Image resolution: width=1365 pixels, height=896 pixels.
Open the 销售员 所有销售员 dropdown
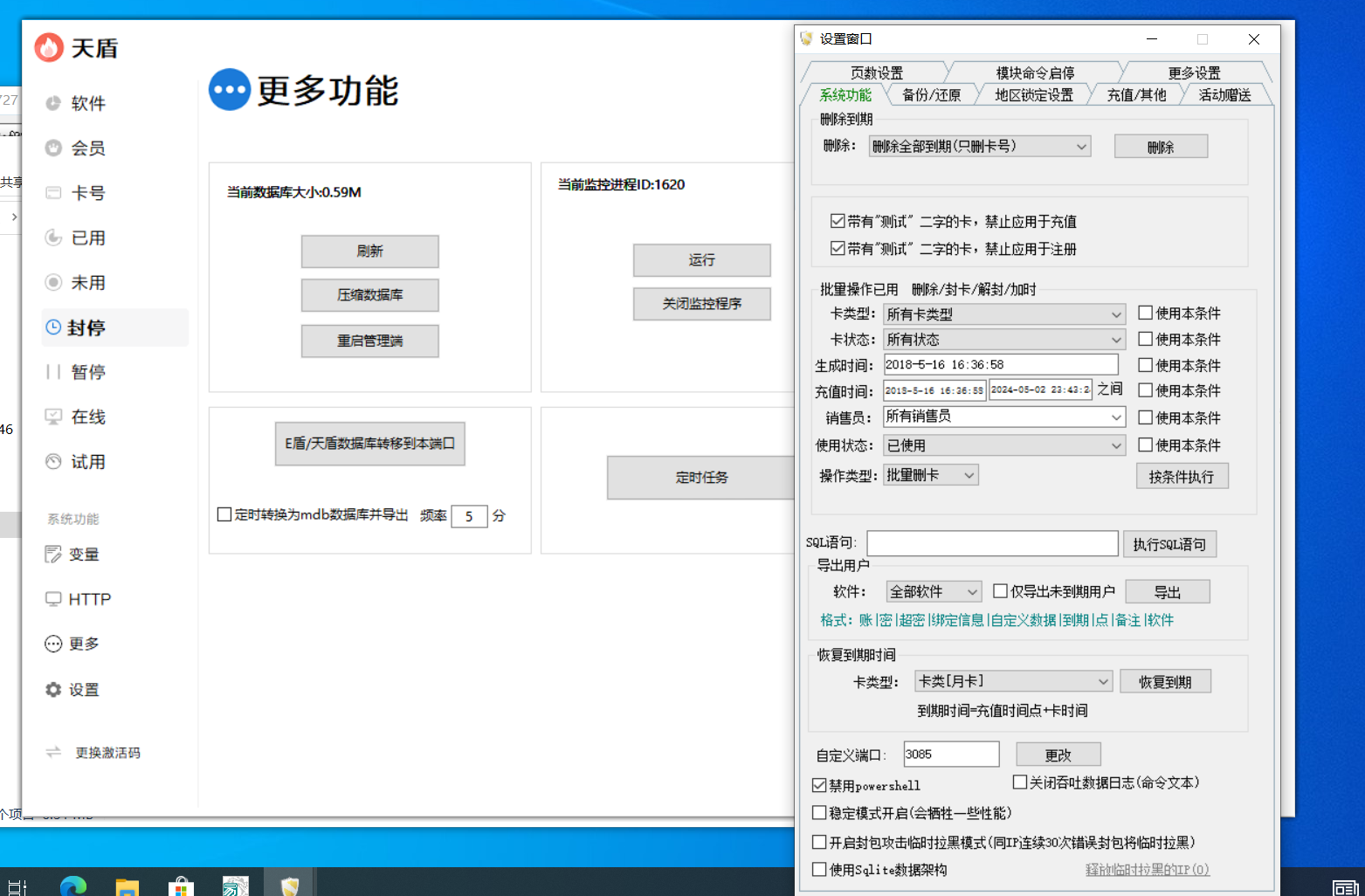[1004, 417]
